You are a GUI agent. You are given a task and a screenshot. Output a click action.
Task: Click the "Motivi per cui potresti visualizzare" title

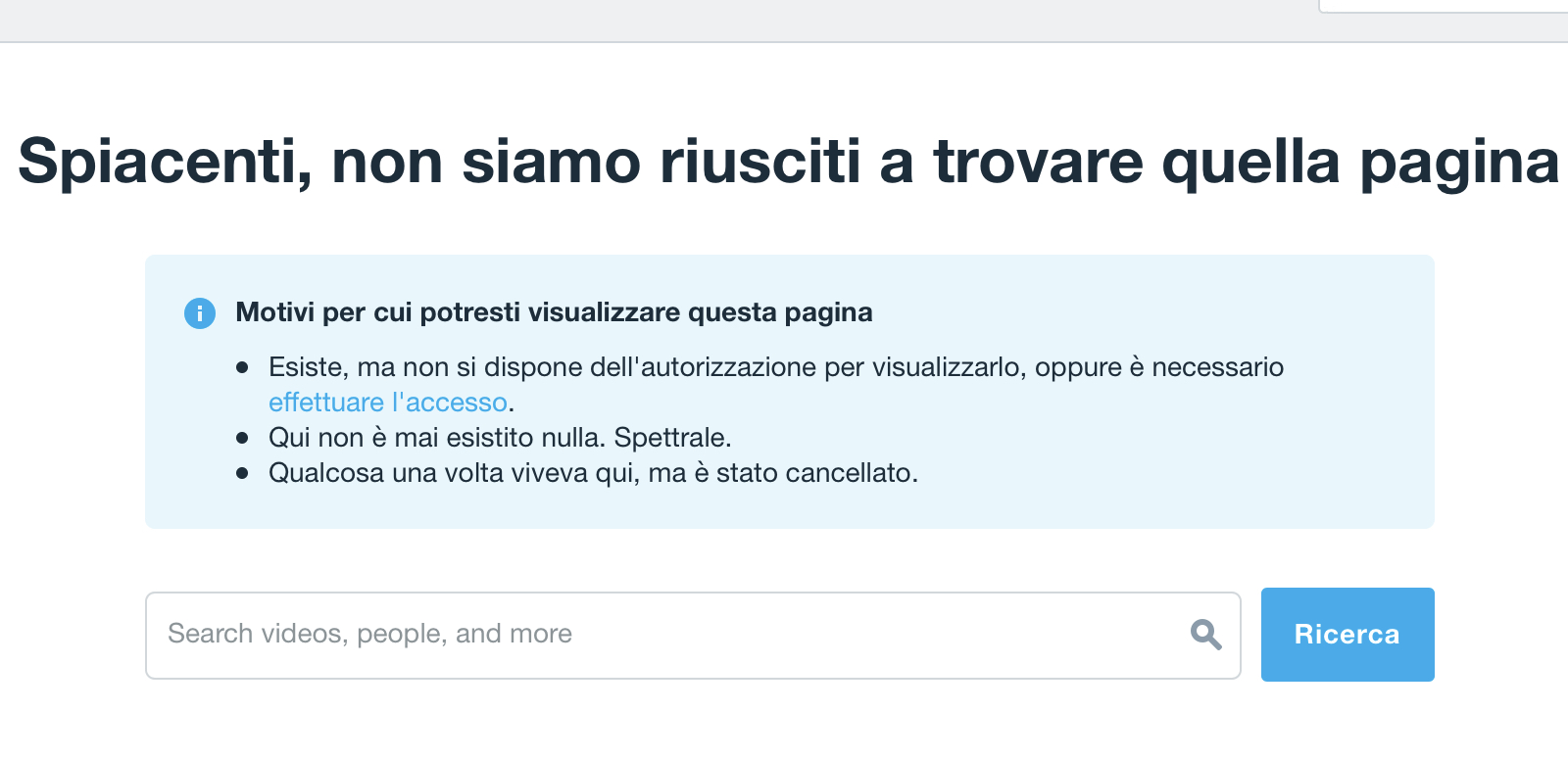[554, 312]
